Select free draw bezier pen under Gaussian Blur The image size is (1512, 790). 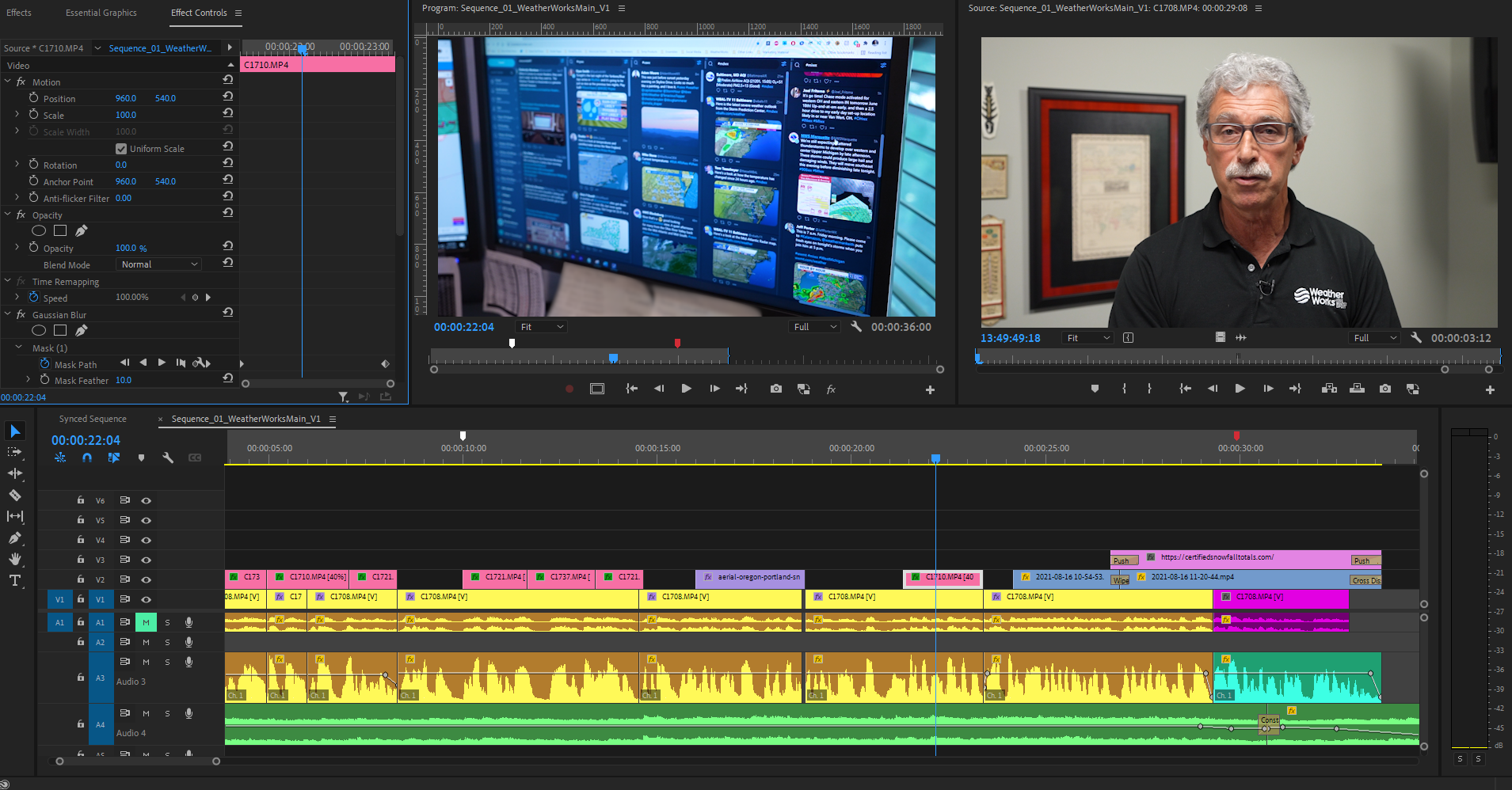coord(81,330)
